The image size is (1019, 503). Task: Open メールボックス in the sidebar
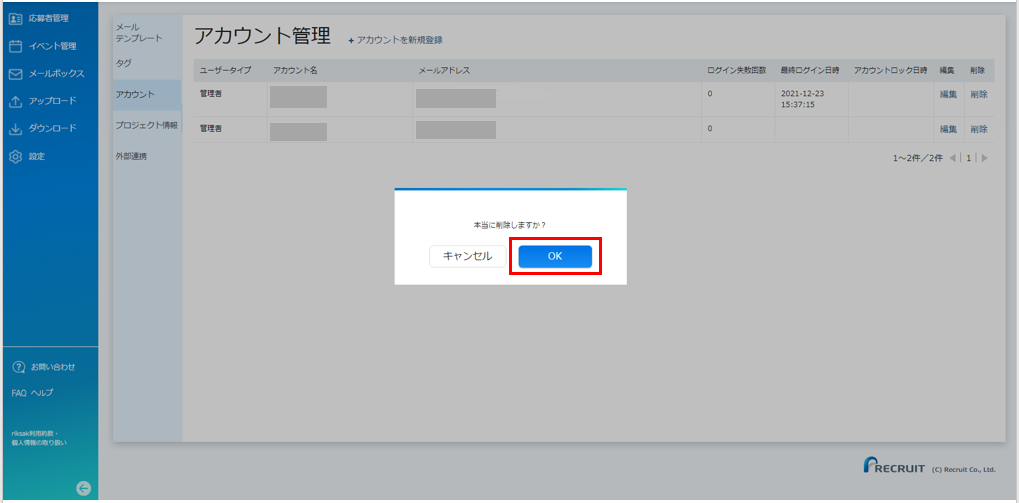(x=57, y=74)
